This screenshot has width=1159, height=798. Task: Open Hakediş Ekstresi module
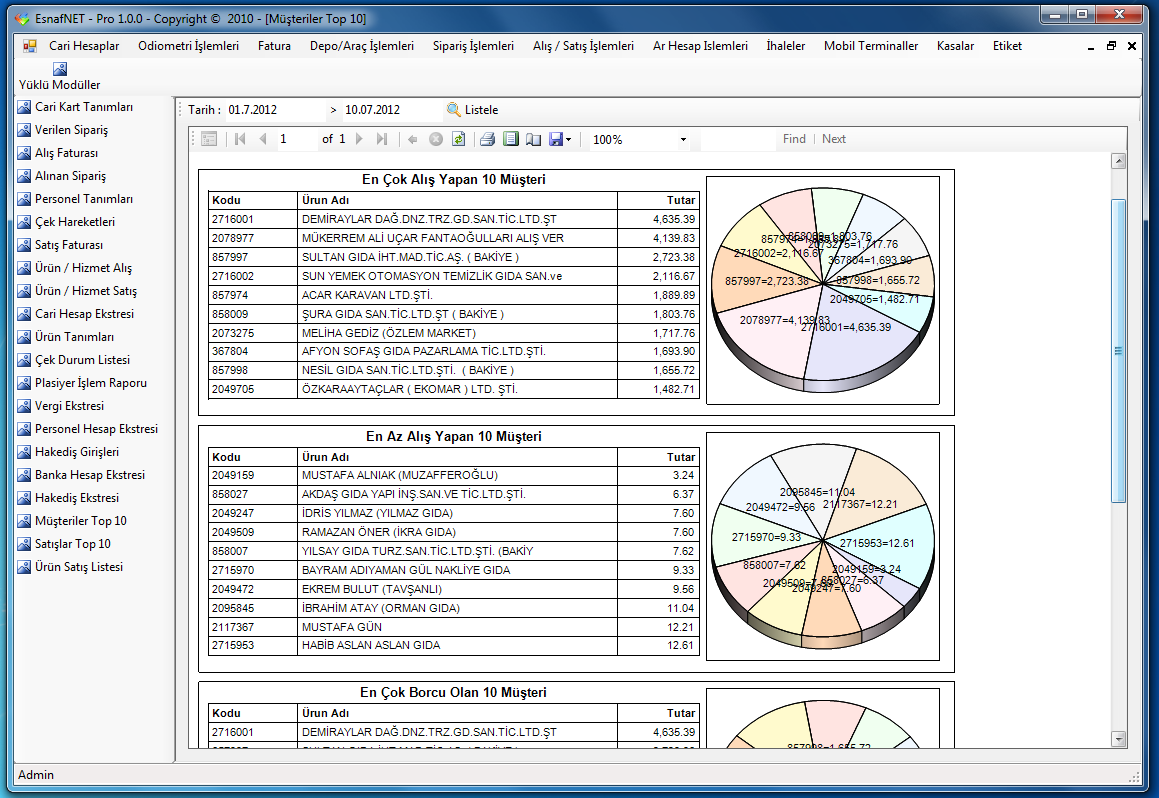point(68,497)
